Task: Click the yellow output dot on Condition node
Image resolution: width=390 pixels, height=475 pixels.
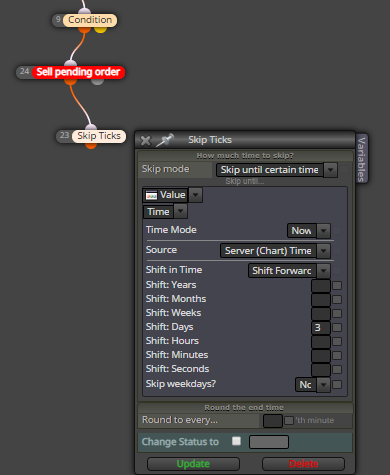Action: 100,29
